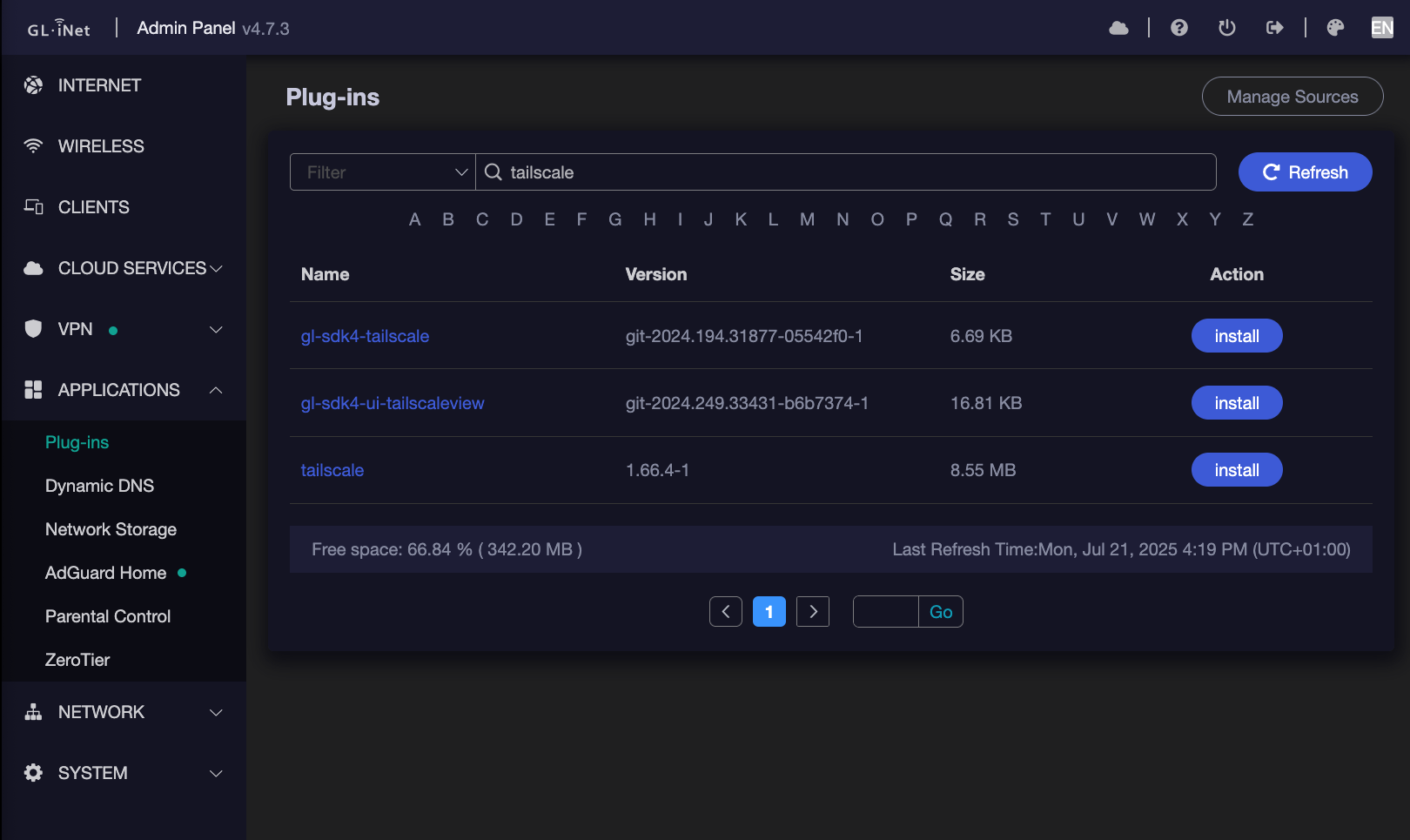Click the search field containing tailscale
1410x840 pixels.
pos(846,172)
